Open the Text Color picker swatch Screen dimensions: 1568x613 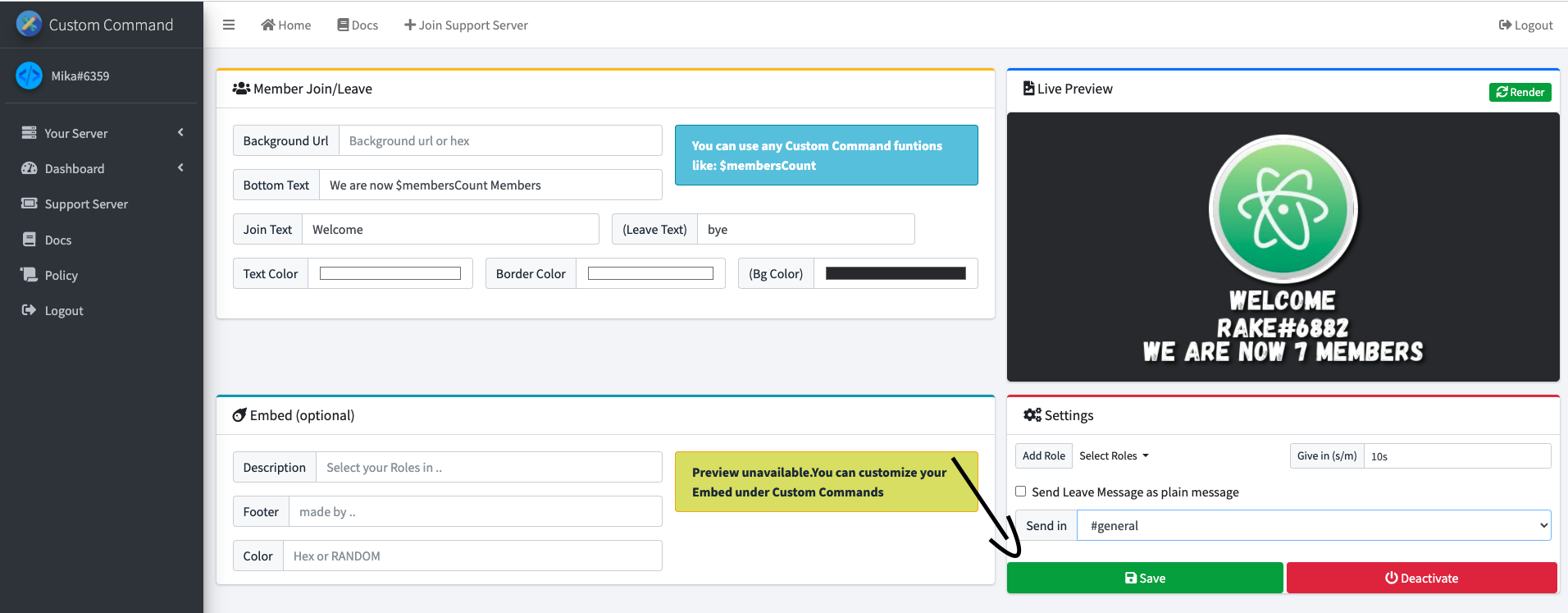(390, 273)
